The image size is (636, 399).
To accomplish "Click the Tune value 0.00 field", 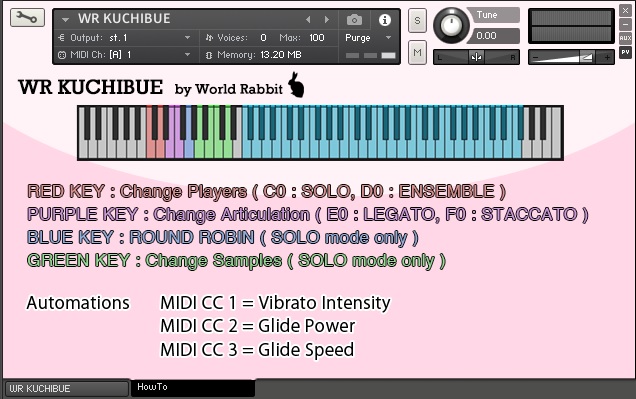I will pyautogui.click(x=493, y=36).
